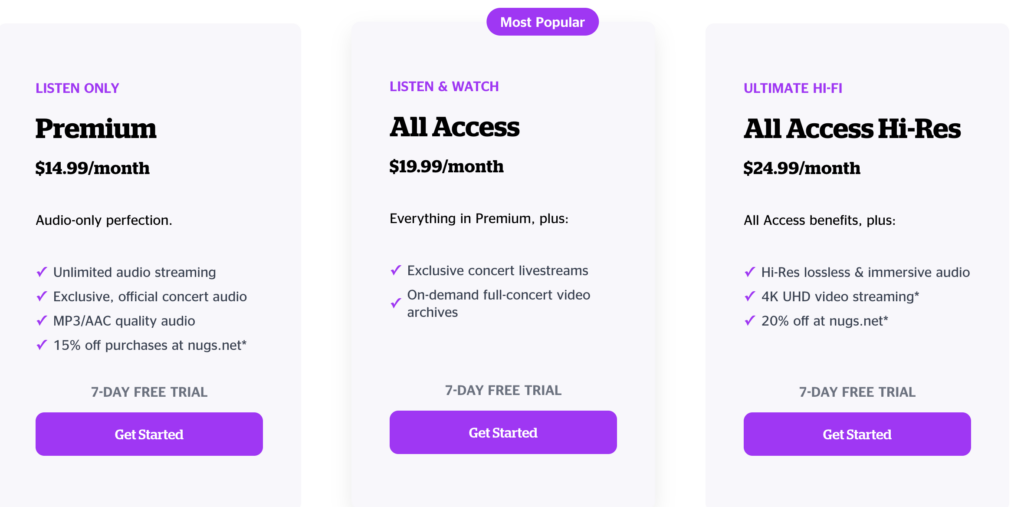Click the Most Popular badge

tap(543, 22)
